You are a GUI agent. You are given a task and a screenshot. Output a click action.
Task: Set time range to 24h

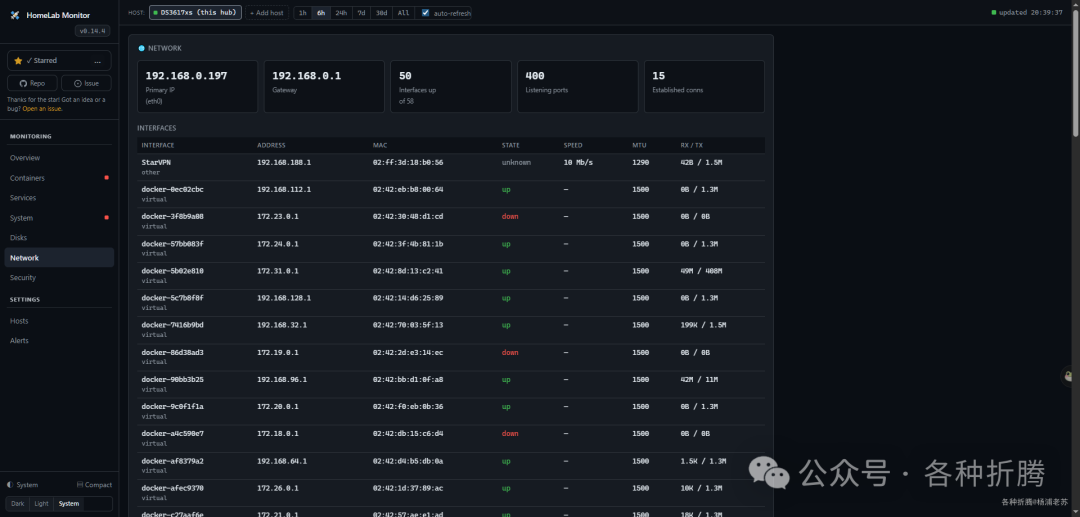tap(341, 12)
